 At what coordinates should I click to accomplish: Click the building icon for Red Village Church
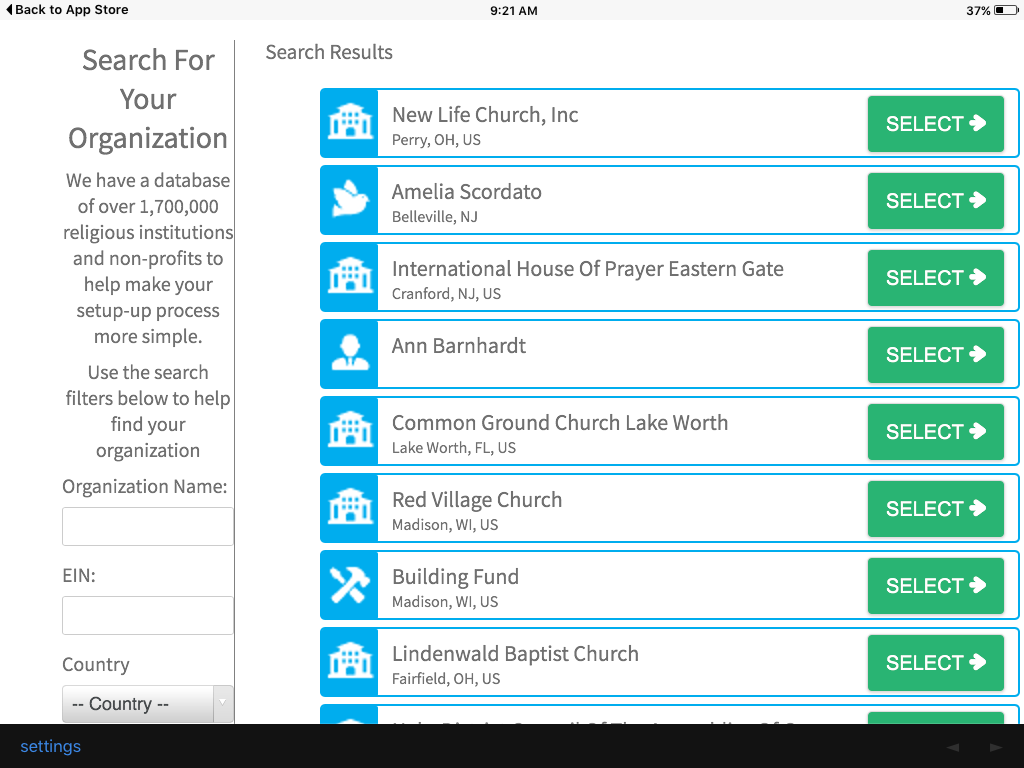point(349,509)
